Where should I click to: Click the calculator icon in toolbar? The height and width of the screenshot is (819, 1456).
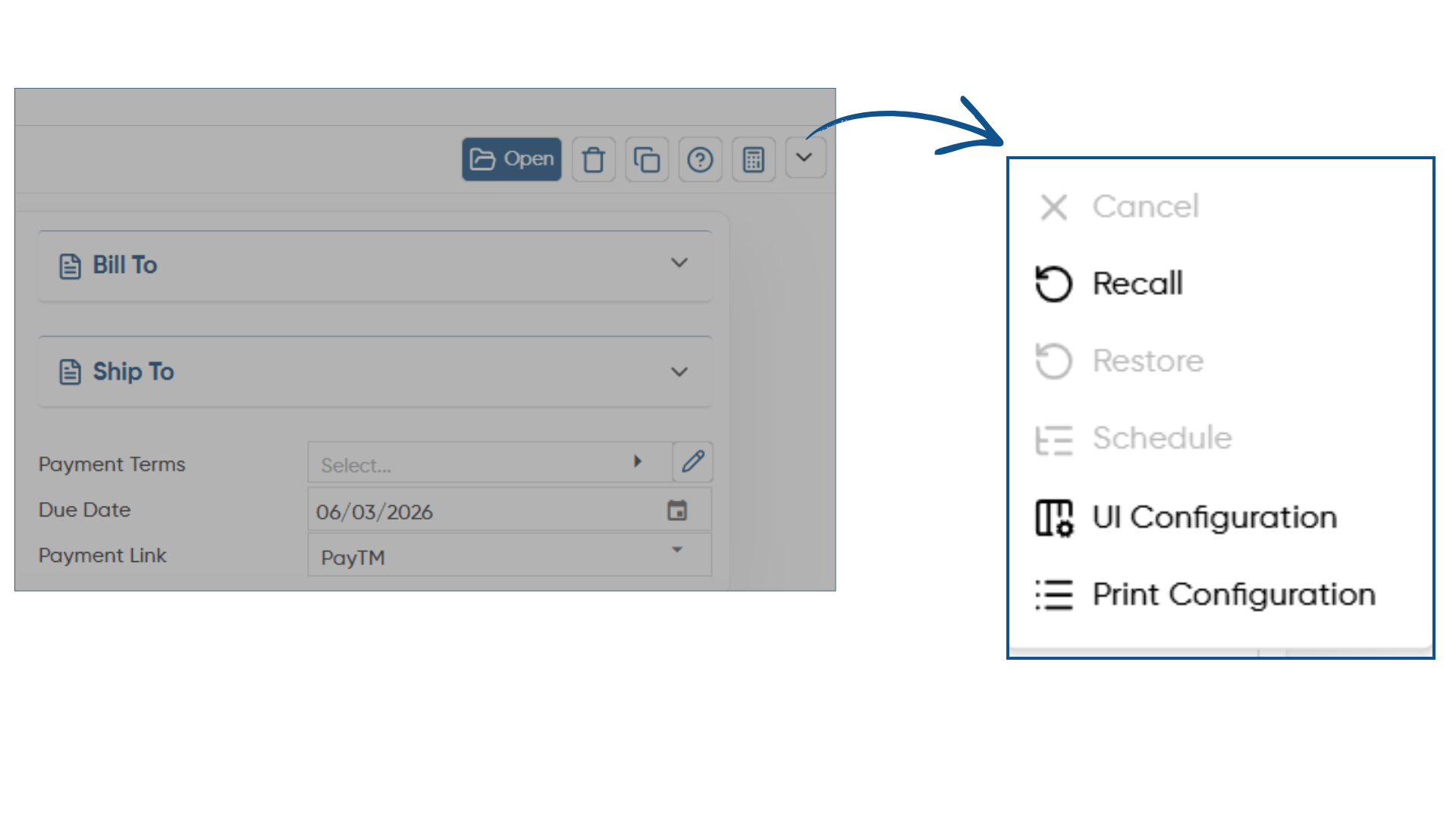(x=753, y=159)
